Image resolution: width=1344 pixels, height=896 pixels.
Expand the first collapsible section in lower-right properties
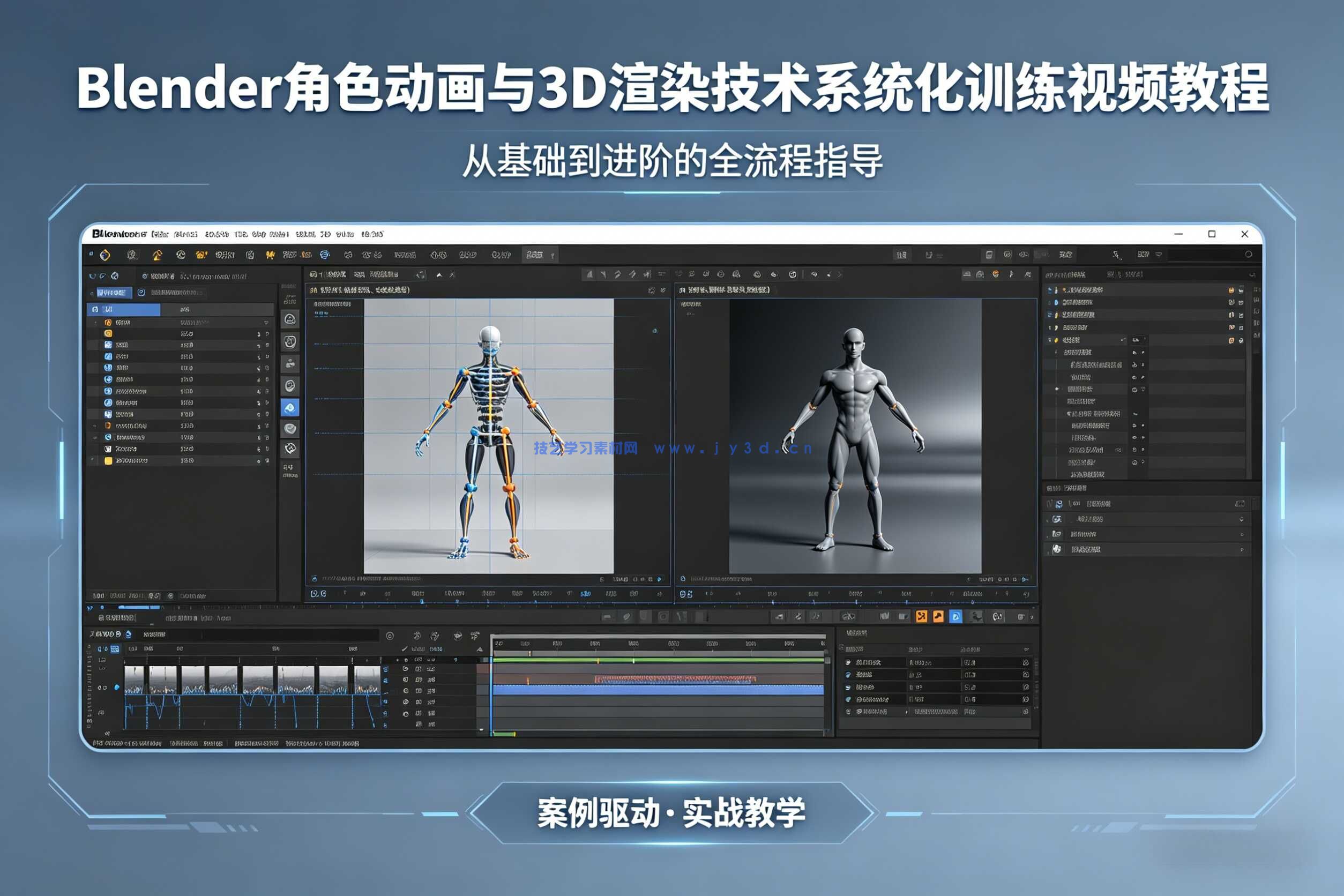pos(1147,519)
